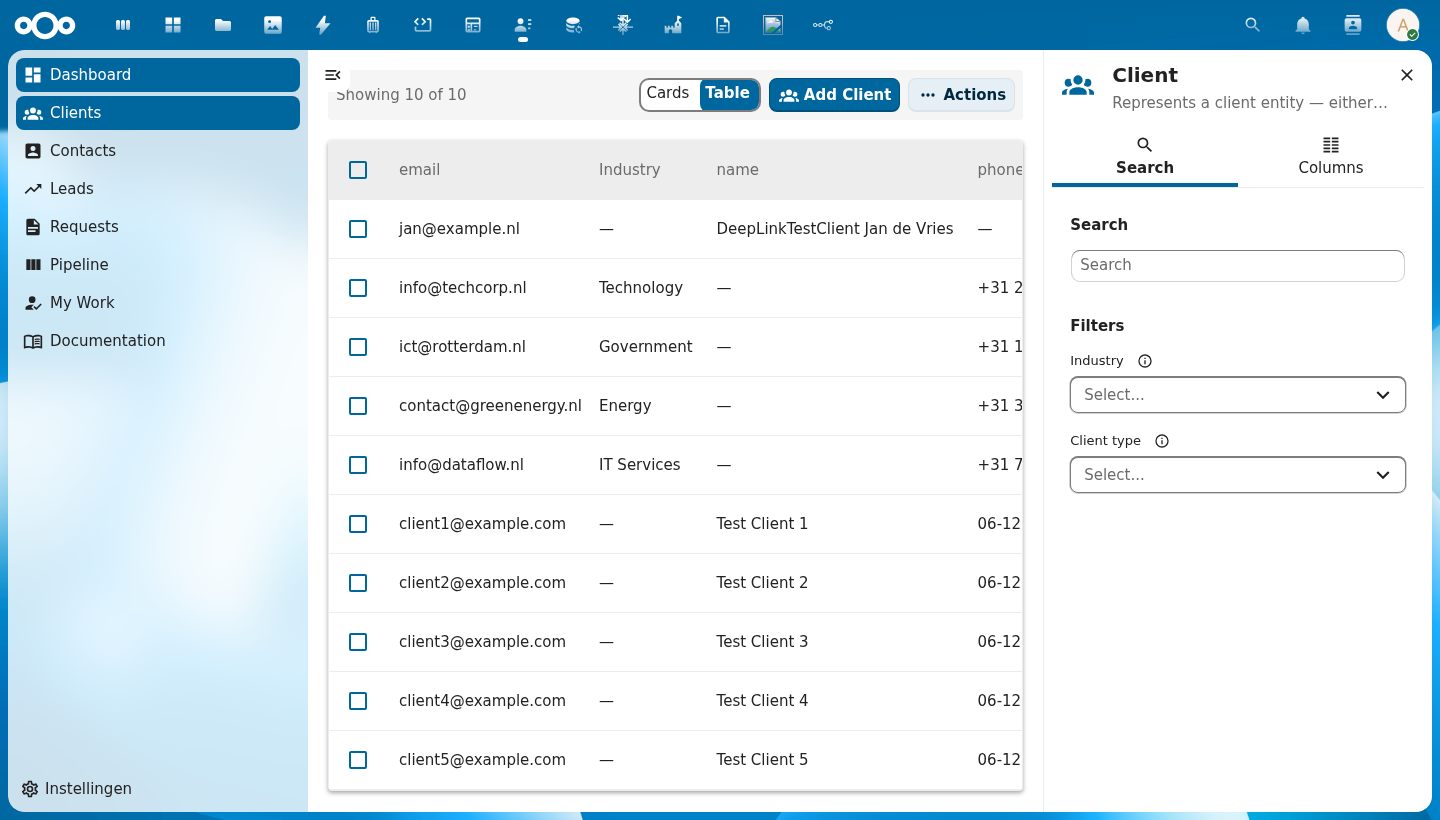Viewport: 1440px width, 820px height.
Task: Select the info@techcorp.nl row checkbox
Action: pyautogui.click(x=358, y=288)
